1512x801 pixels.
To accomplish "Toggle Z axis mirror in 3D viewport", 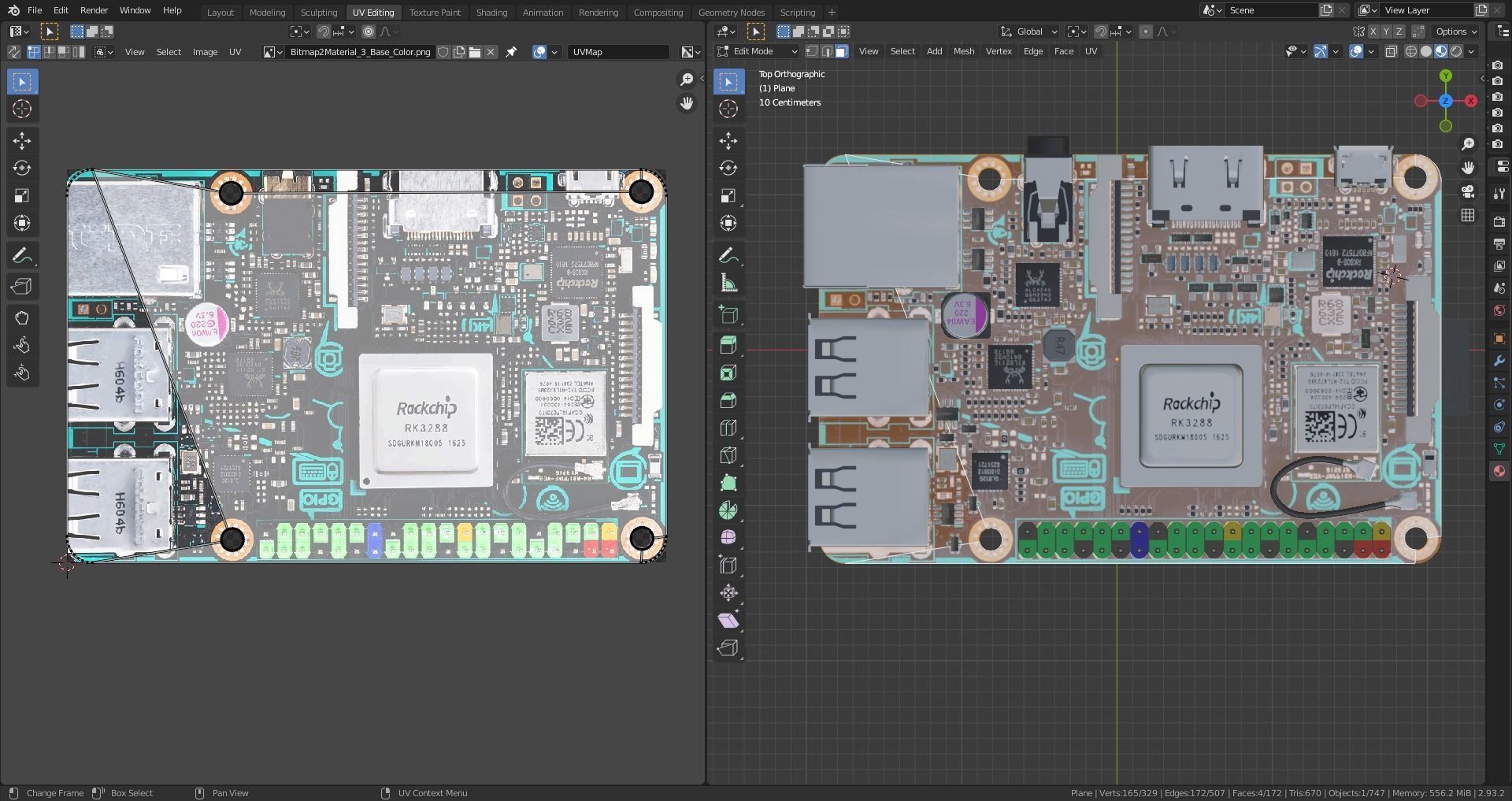I will click(x=1399, y=32).
